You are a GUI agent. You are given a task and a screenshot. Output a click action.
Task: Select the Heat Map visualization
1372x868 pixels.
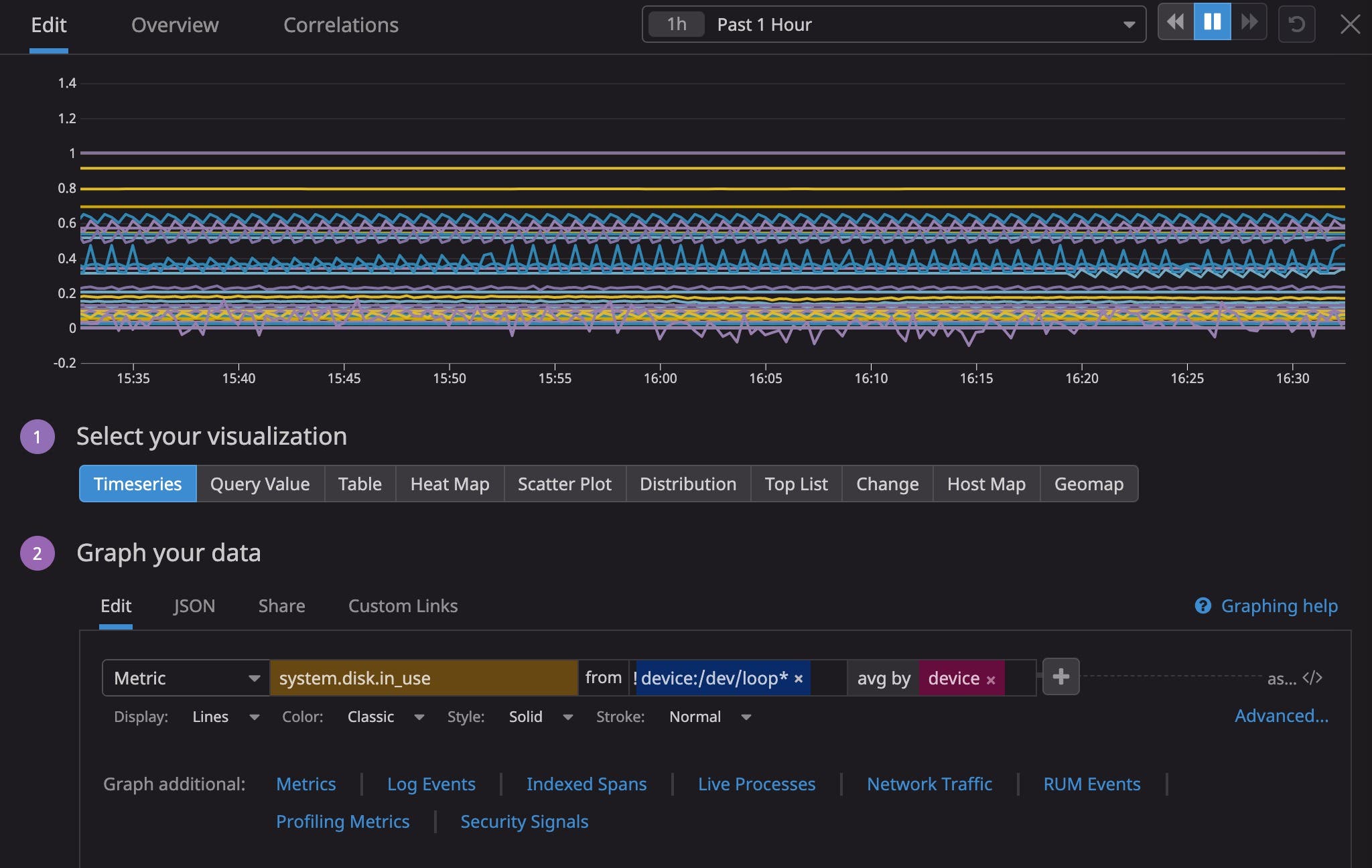coord(450,484)
